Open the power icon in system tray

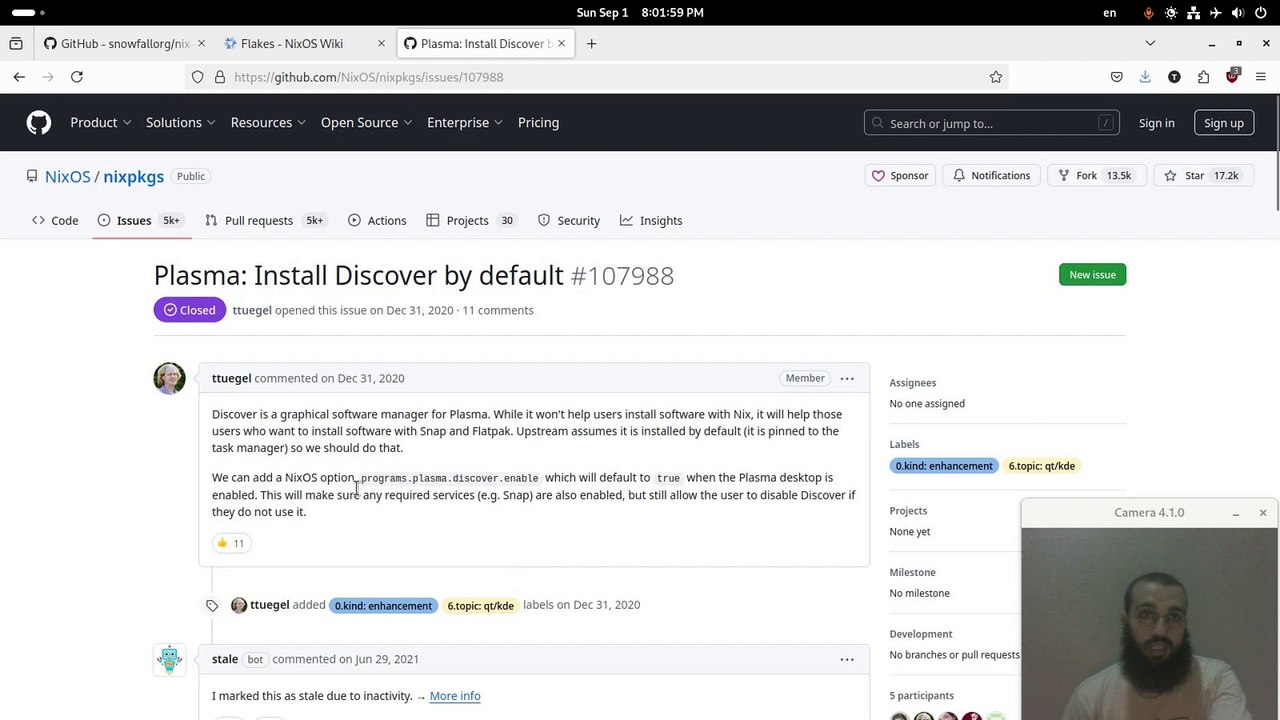point(1261,13)
